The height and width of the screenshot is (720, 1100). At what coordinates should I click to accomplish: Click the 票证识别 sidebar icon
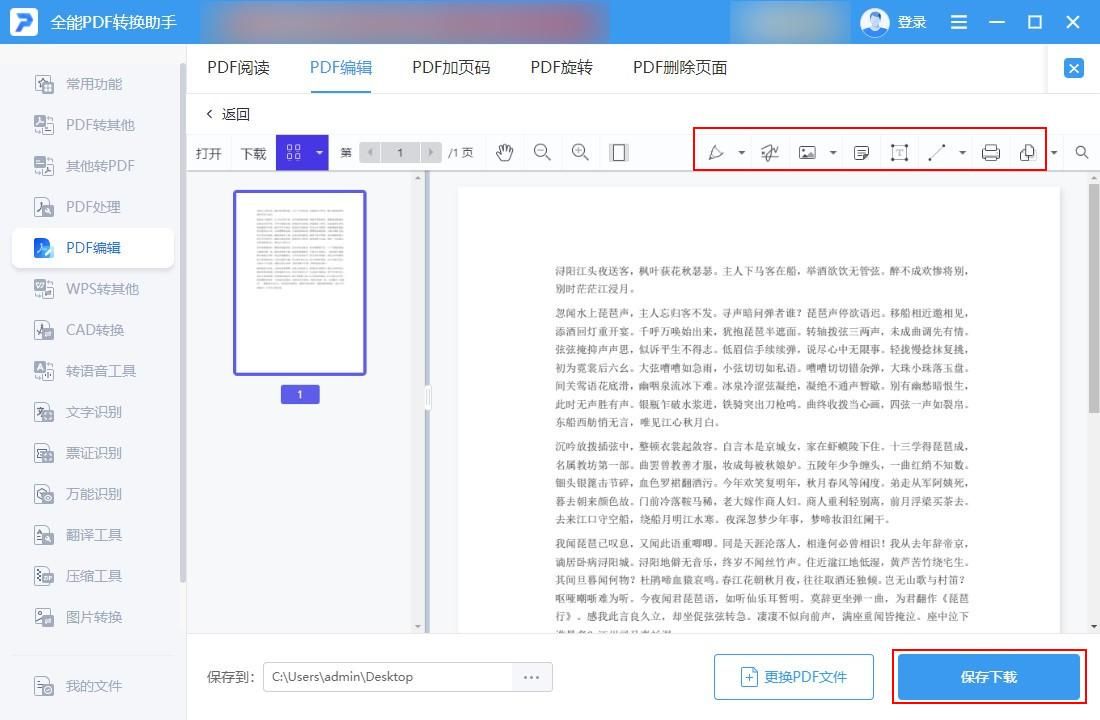43,453
